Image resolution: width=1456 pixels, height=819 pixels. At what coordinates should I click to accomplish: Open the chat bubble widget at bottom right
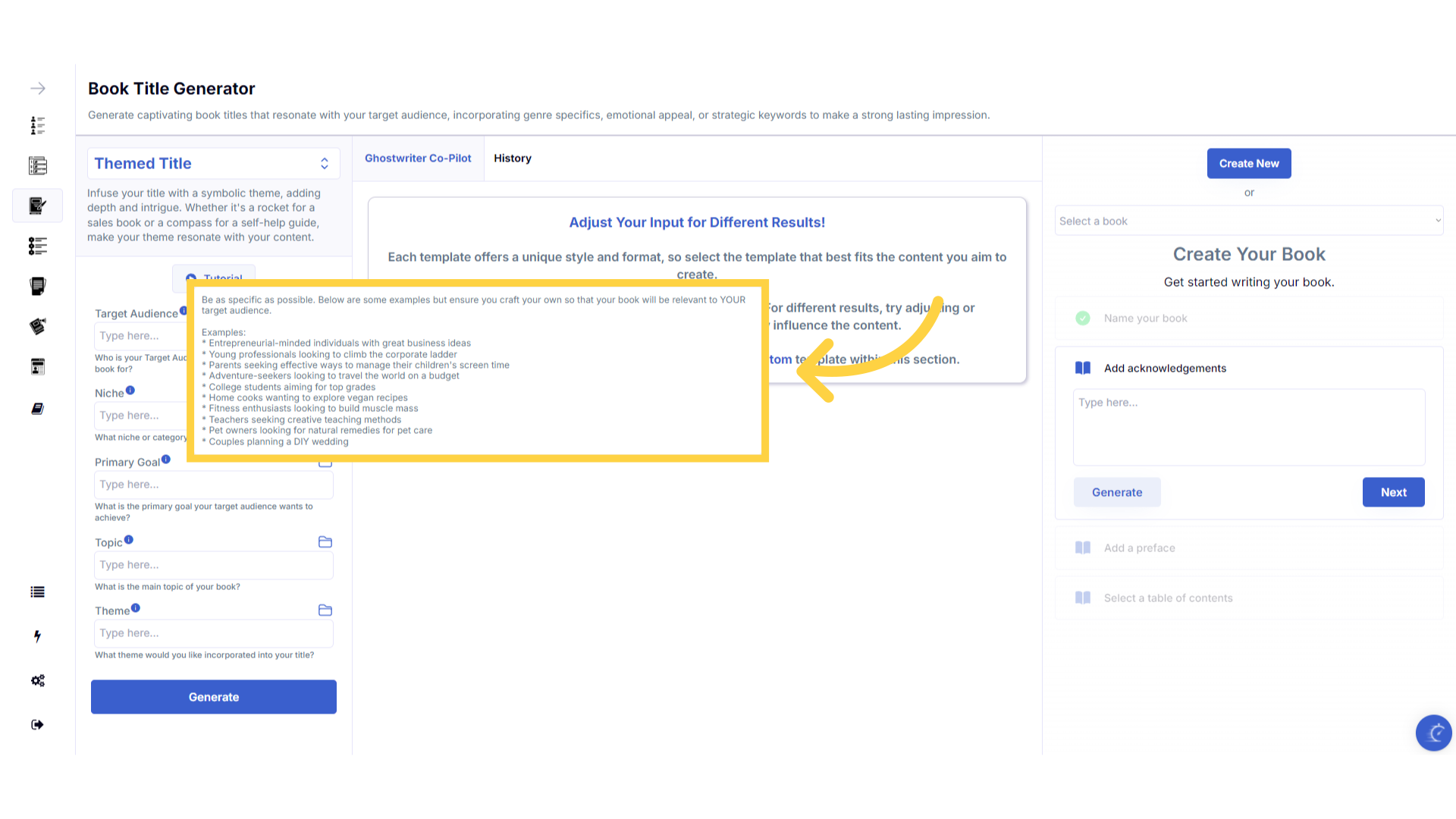(x=1433, y=733)
